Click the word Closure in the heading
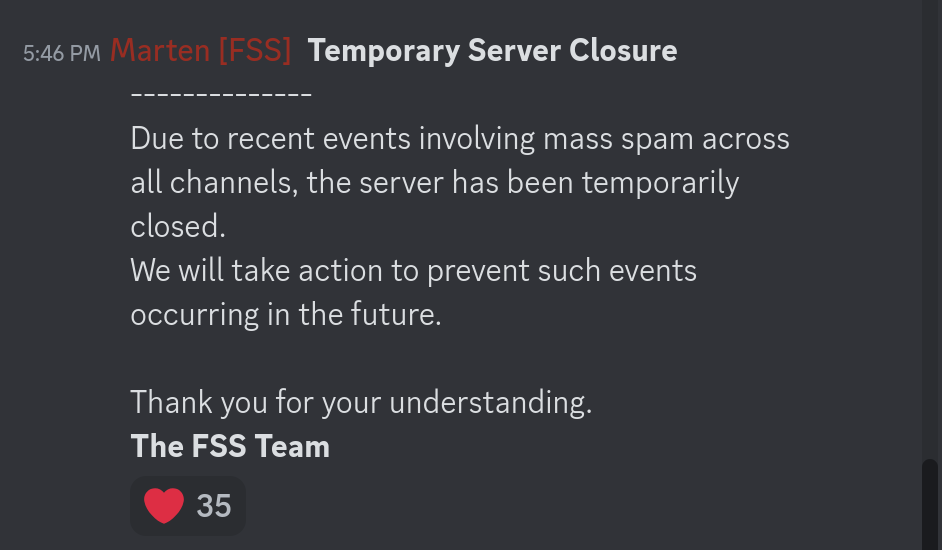Viewport: 942px width, 550px height. pyautogui.click(x=622, y=50)
